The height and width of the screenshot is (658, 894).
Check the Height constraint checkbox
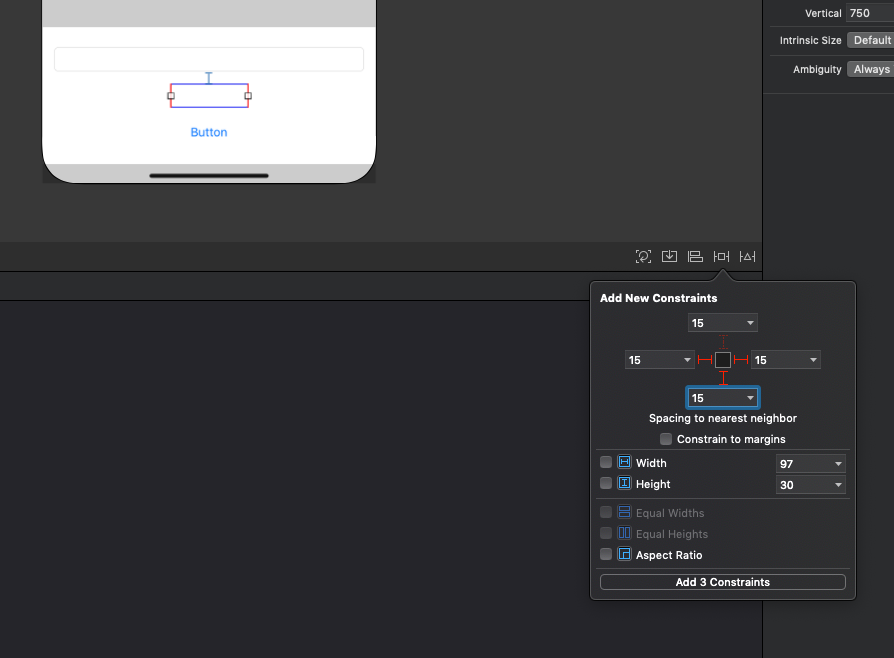(606, 484)
